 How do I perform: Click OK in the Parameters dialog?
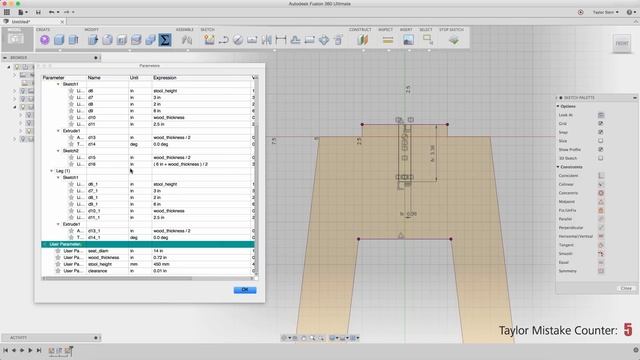(x=245, y=290)
